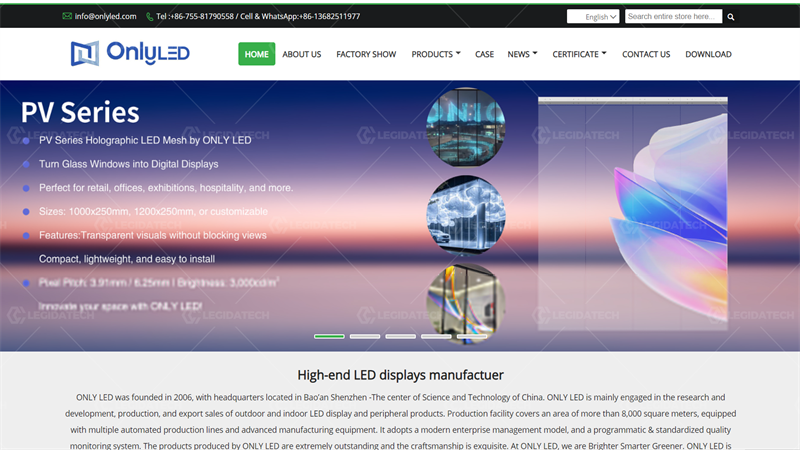Open the ABOUT US page
The height and width of the screenshot is (450, 800).
coord(302,54)
